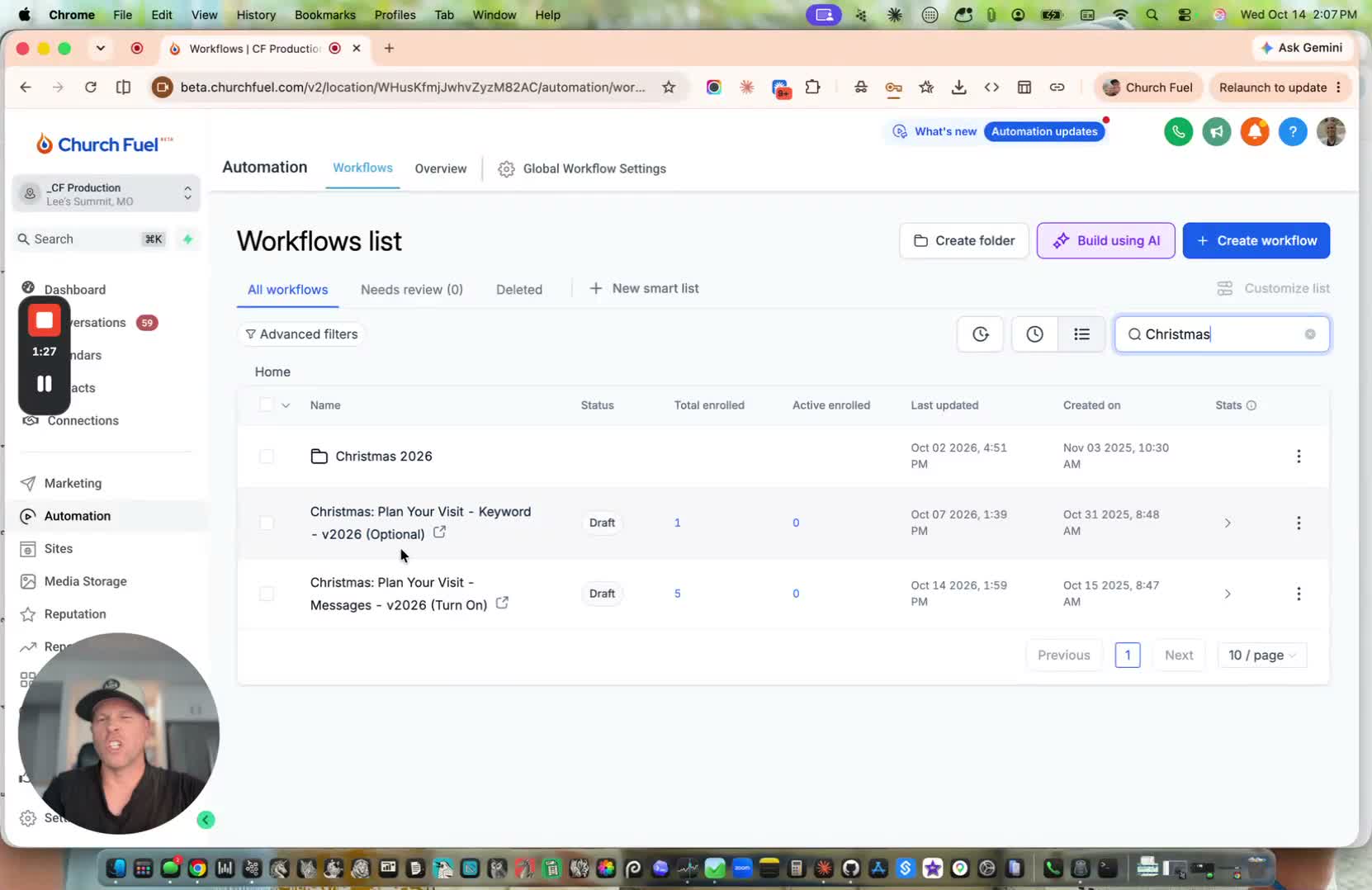Viewport: 1372px width, 890px height.
Task: Select the Keyword v2026 workflow checkbox
Action: (x=266, y=523)
